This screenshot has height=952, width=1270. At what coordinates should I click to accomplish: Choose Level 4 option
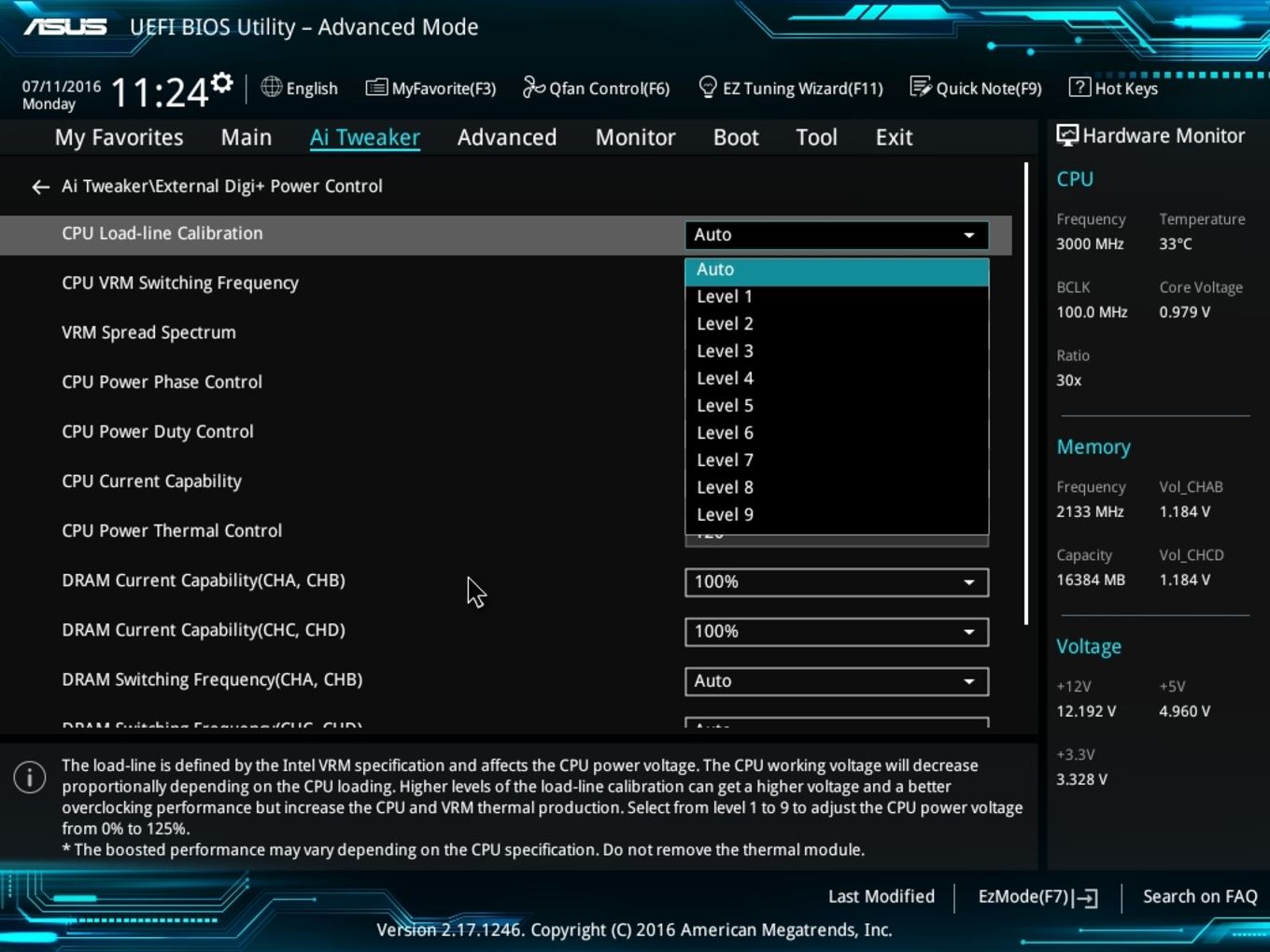pyautogui.click(x=837, y=378)
